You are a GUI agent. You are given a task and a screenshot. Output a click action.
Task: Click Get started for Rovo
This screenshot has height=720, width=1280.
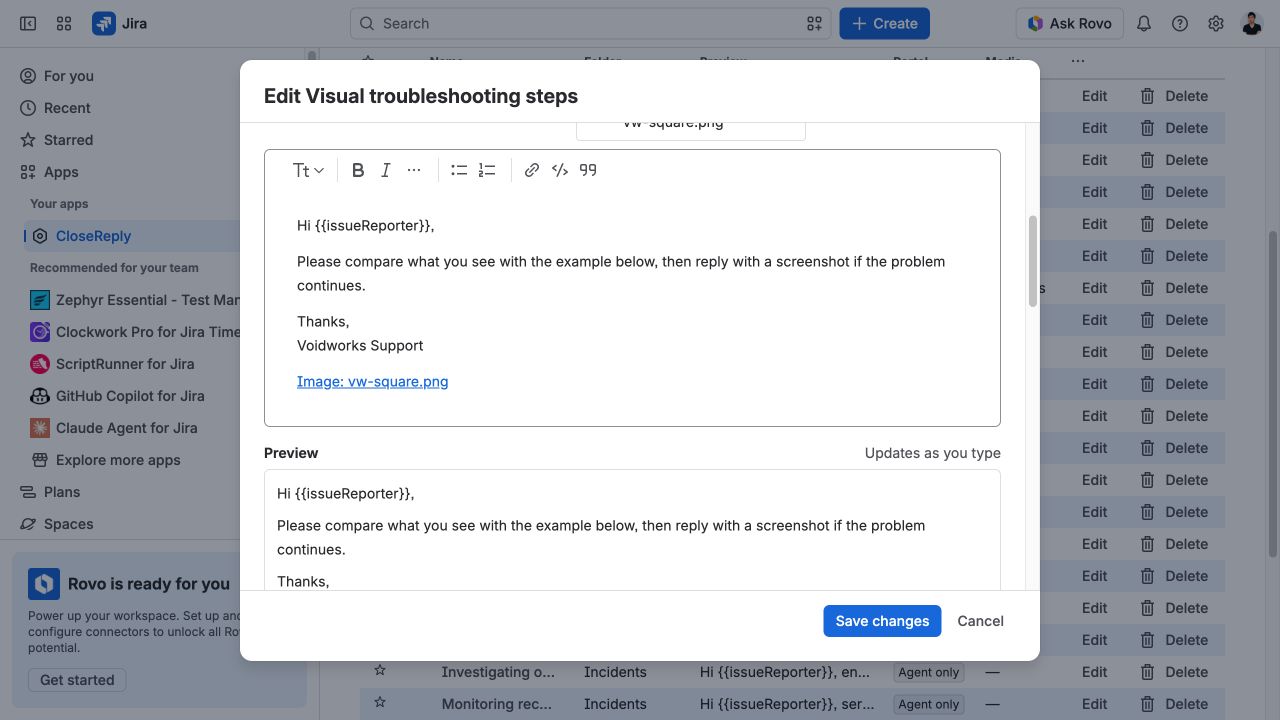click(77, 680)
